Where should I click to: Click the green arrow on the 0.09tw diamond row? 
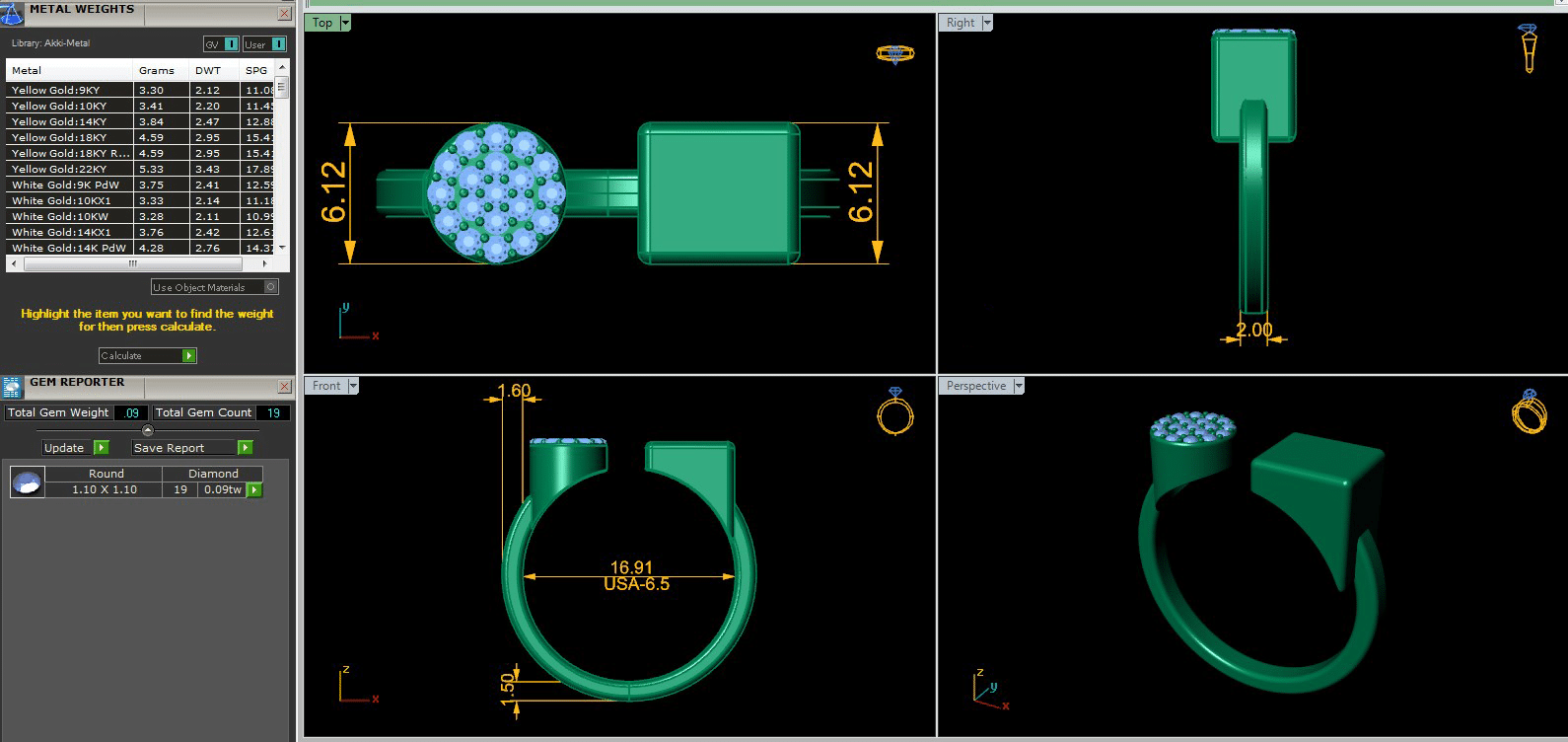click(254, 489)
